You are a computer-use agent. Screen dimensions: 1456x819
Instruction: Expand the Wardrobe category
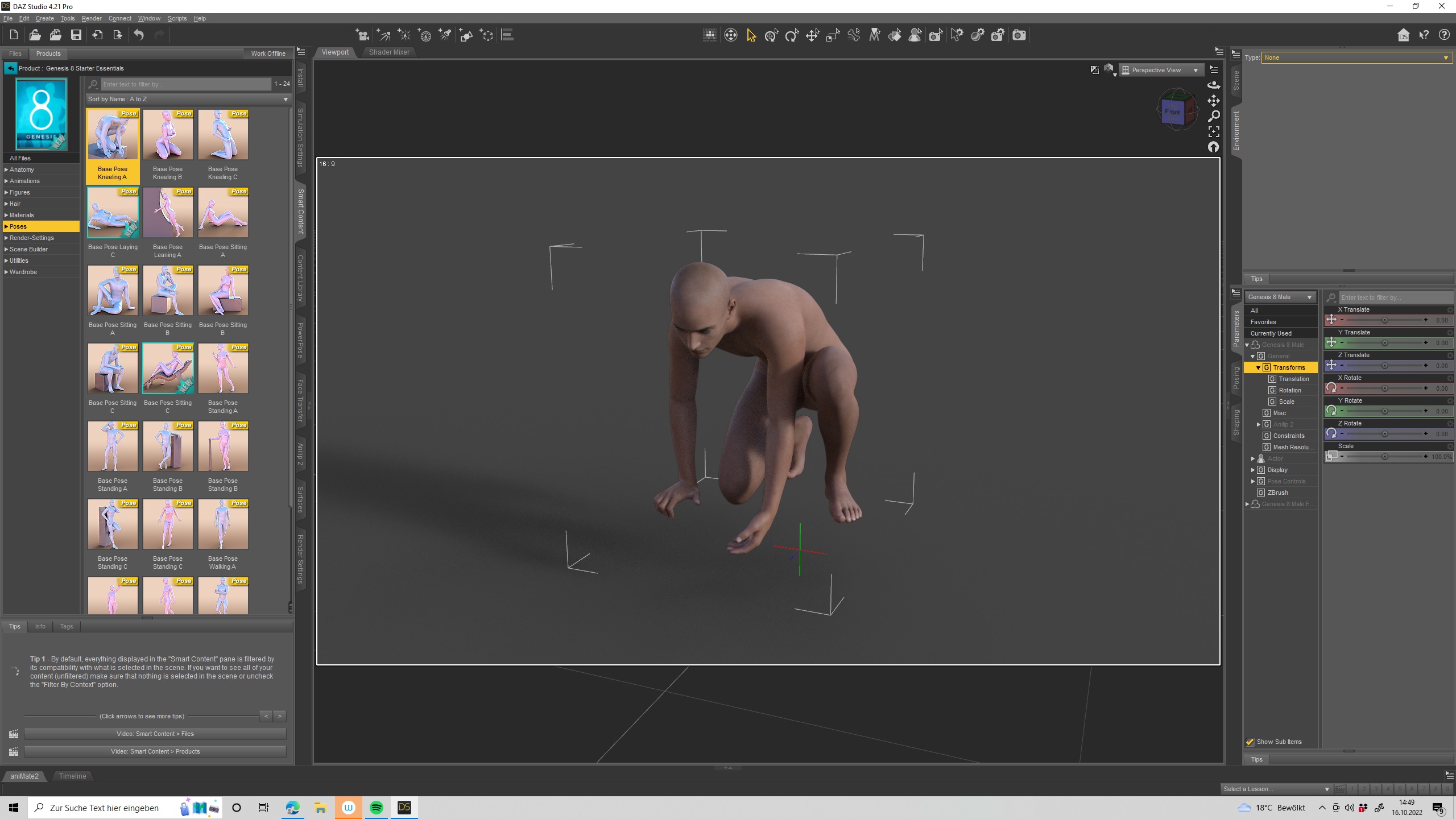point(6,272)
